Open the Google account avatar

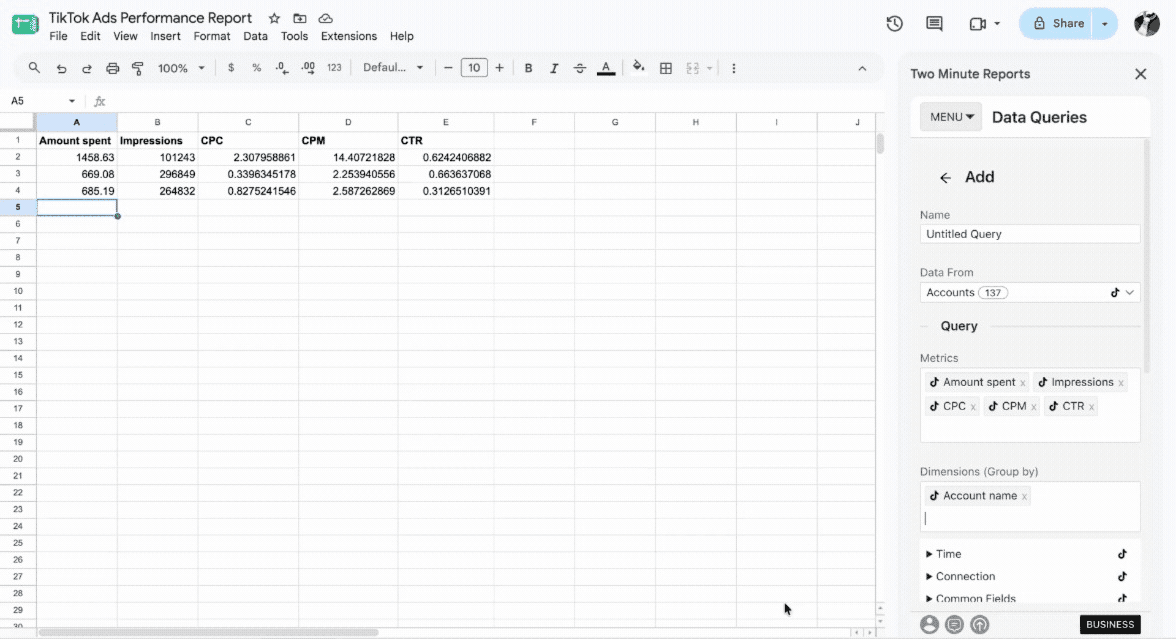(x=1147, y=23)
